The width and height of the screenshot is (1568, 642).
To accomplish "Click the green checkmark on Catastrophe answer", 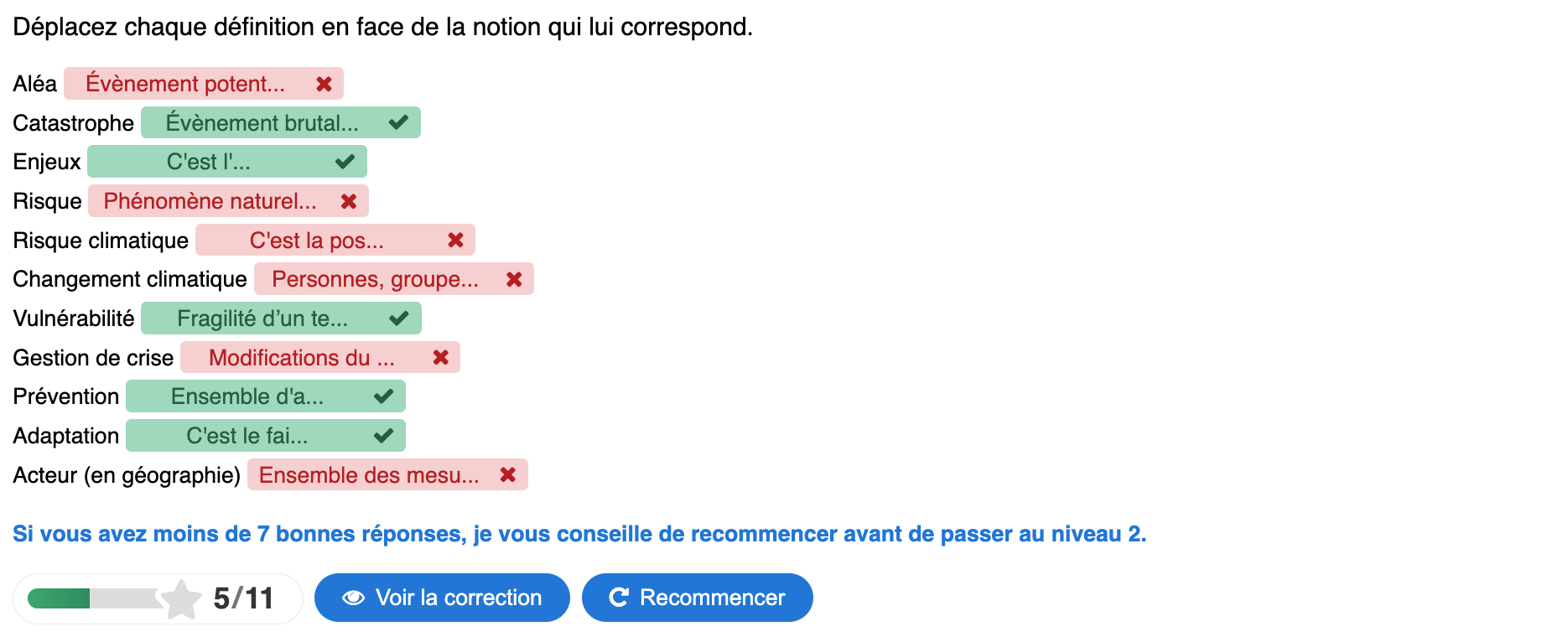I will tap(398, 122).
